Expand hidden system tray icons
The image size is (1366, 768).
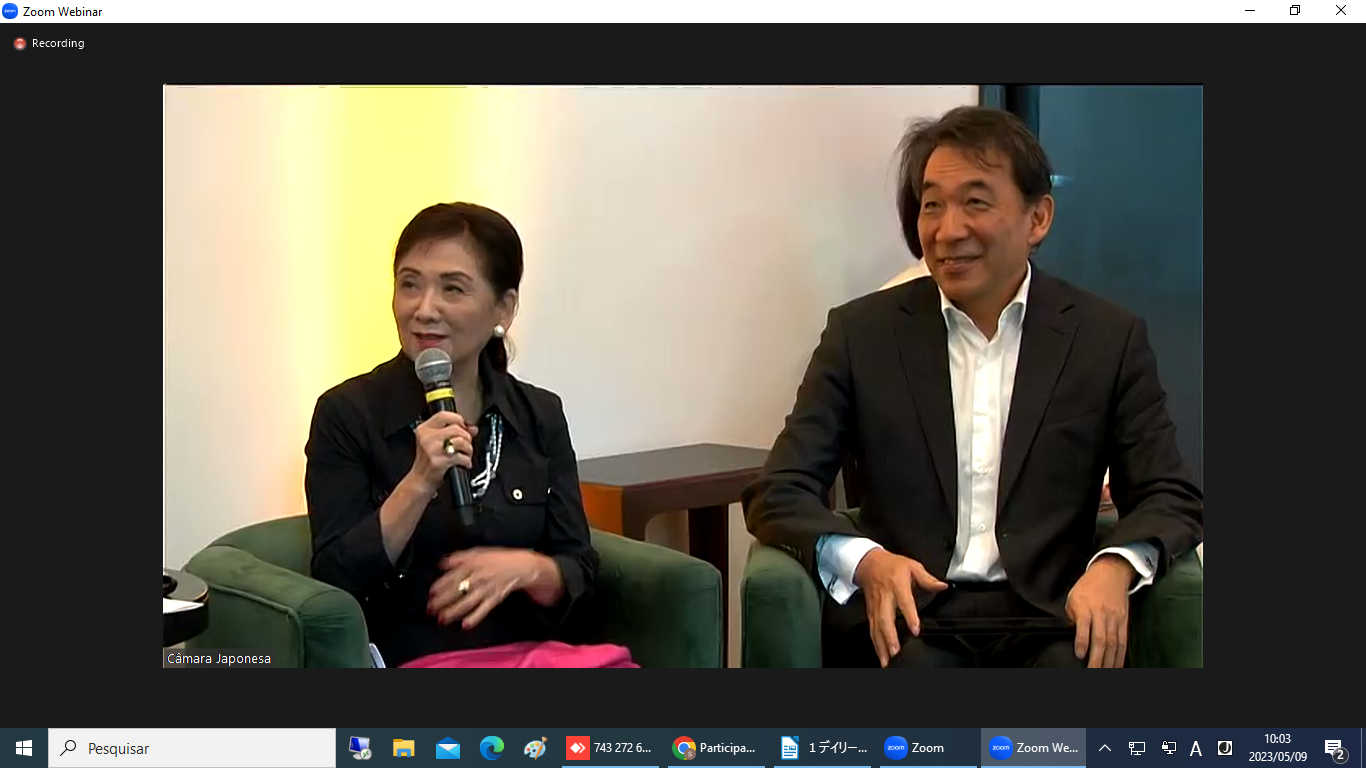[x=1105, y=748]
